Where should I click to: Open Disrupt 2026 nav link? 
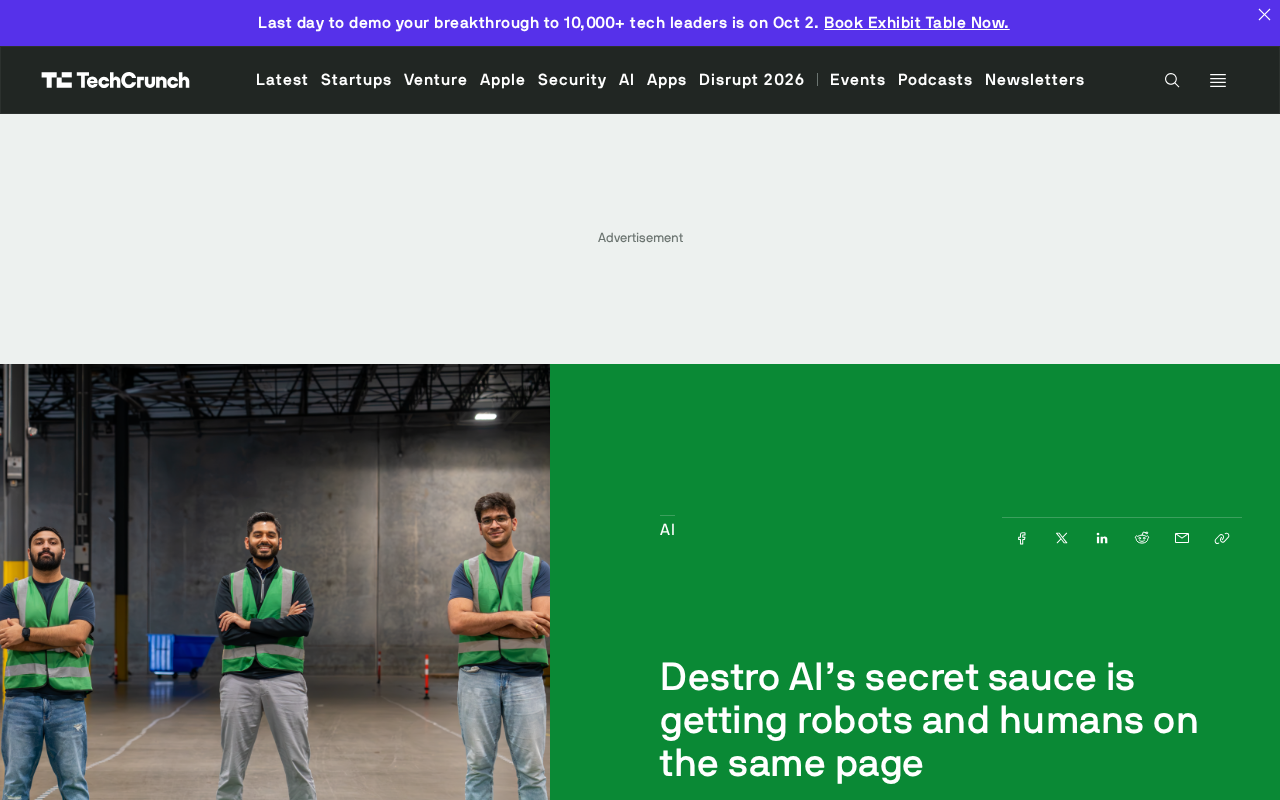pos(752,80)
